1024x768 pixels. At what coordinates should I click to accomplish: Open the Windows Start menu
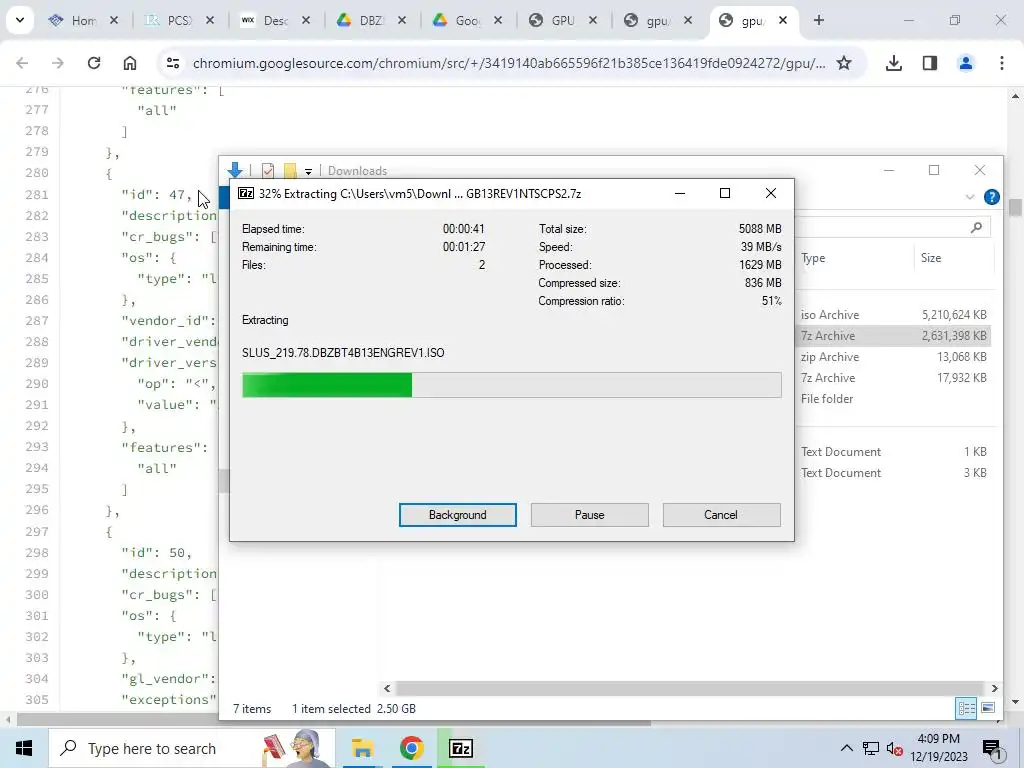[x=24, y=748]
